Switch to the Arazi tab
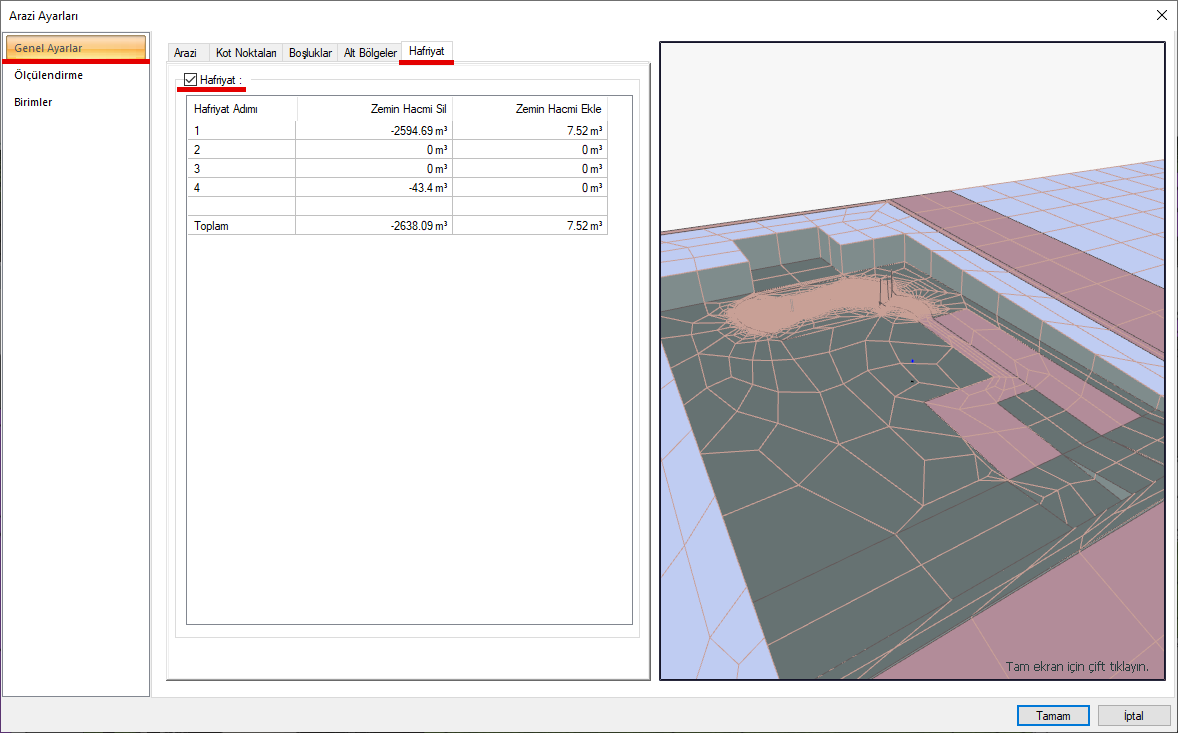 185,53
